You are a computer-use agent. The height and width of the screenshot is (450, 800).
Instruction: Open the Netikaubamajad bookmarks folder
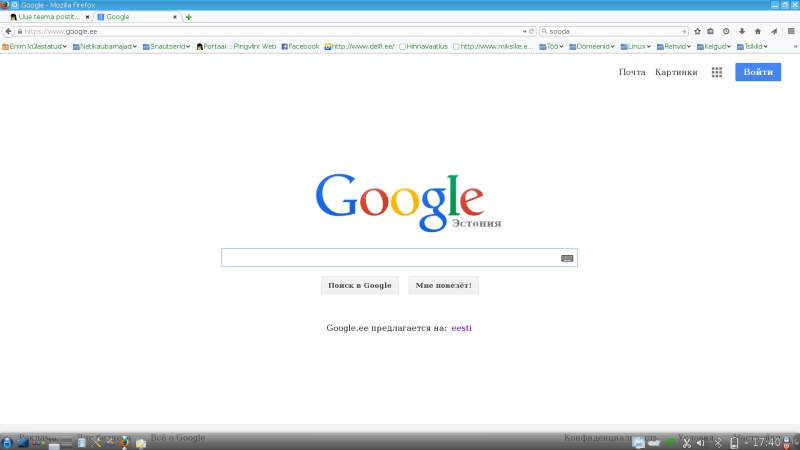[107, 46]
